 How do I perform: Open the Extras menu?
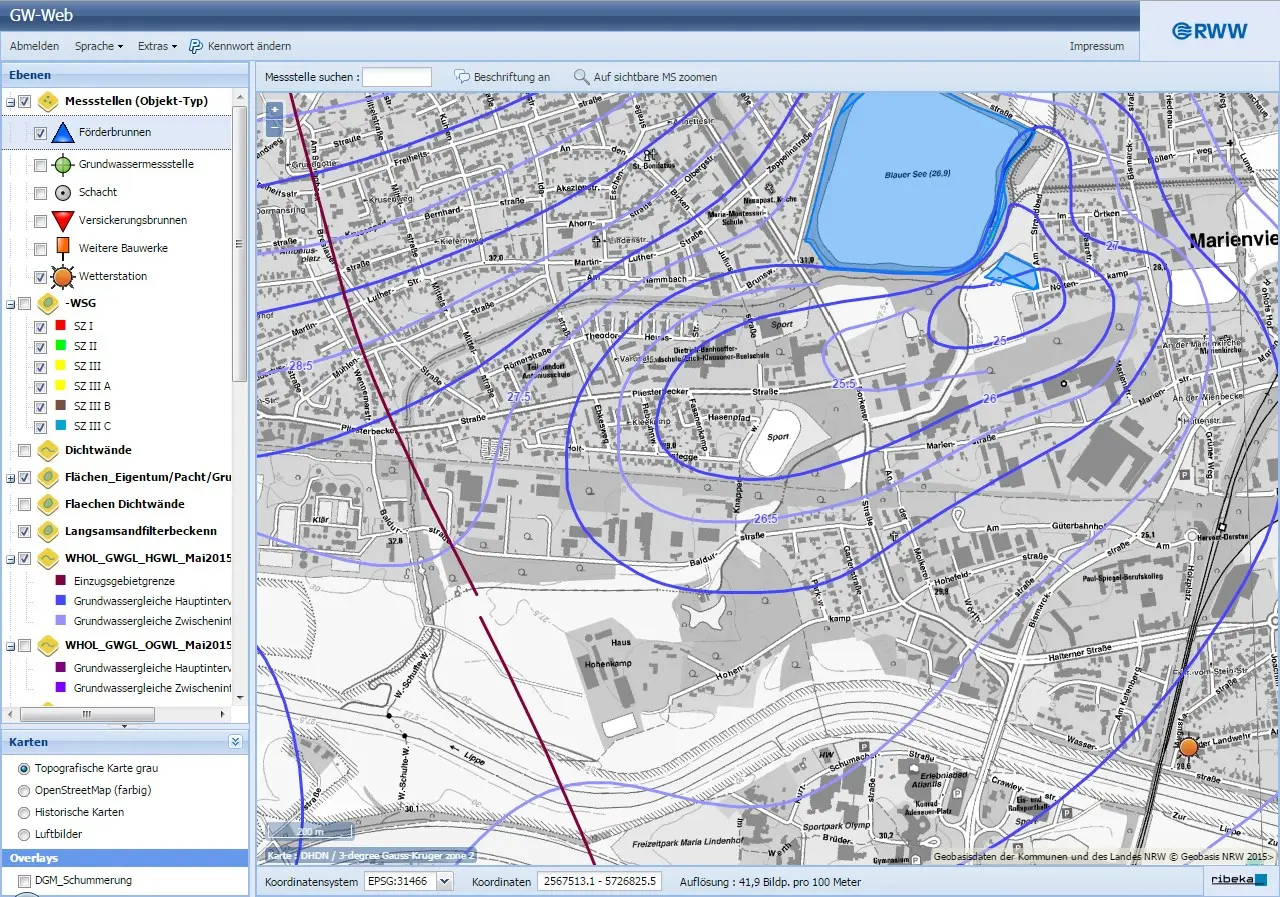[157, 46]
